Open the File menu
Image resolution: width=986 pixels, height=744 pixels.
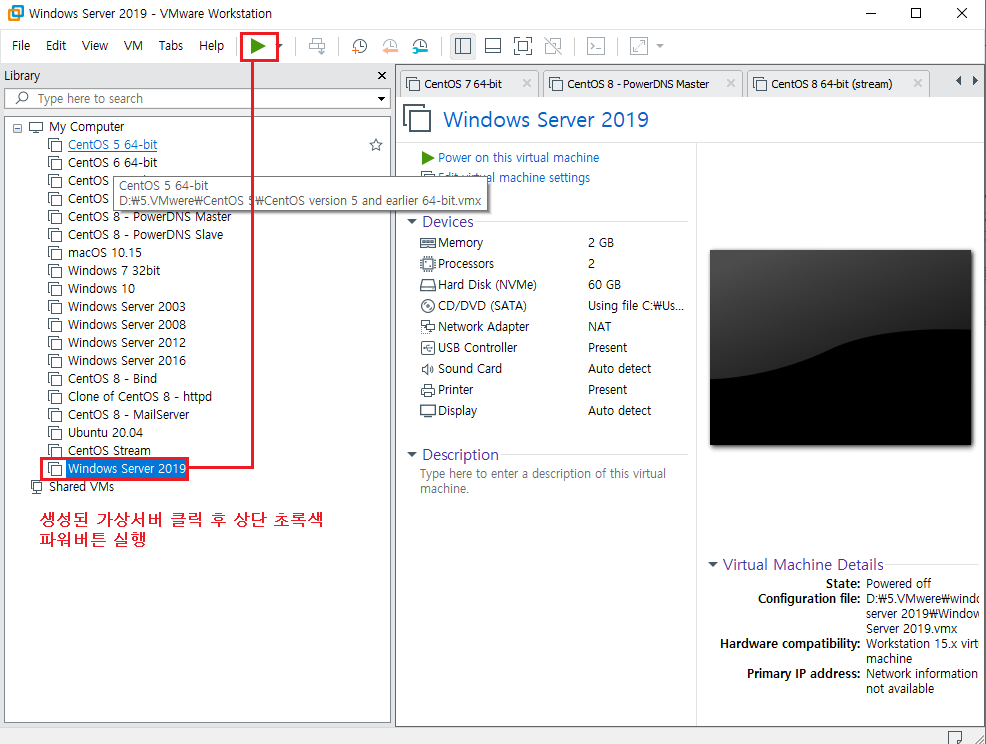21,46
